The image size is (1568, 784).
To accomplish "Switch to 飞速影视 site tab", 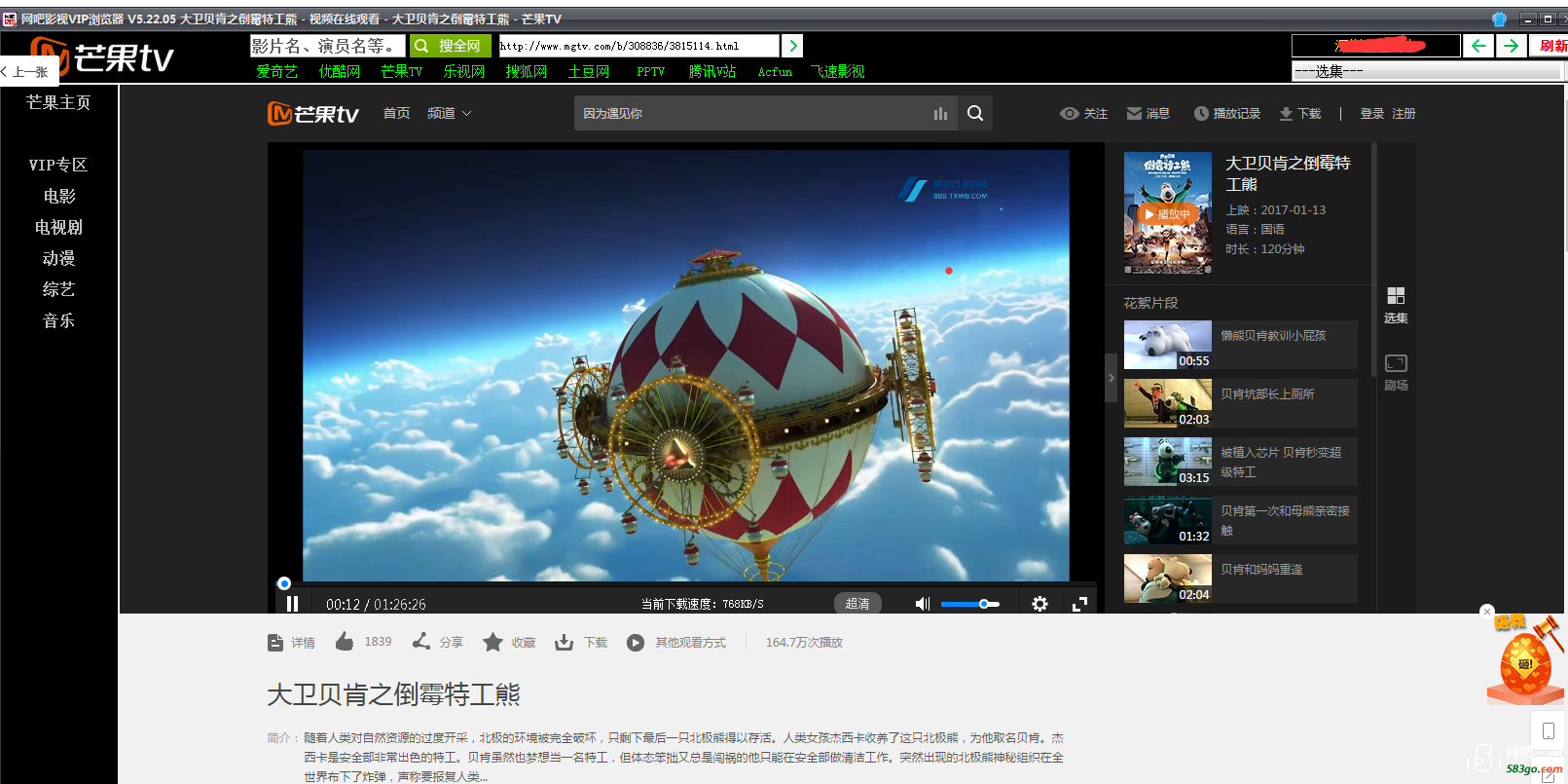I will 838,71.
